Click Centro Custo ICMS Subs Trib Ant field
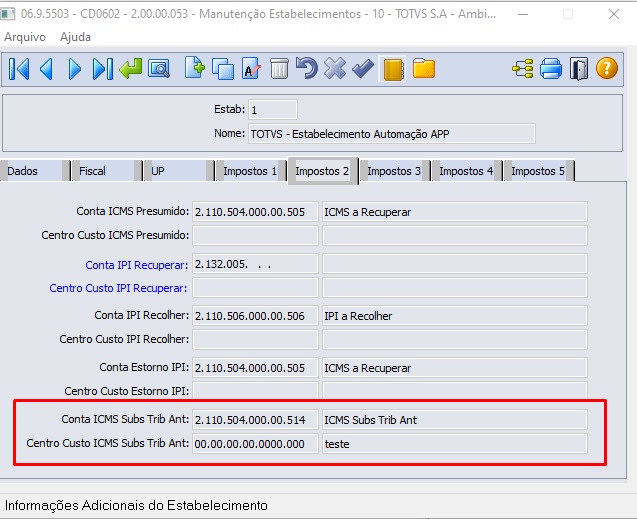637x519 pixels. click(x=255, y=443)
